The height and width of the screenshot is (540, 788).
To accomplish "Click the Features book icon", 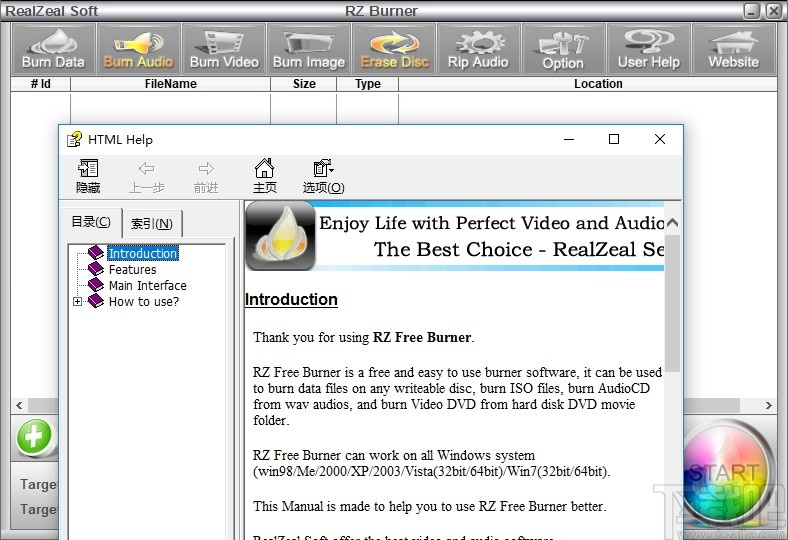I will point(95,269).
